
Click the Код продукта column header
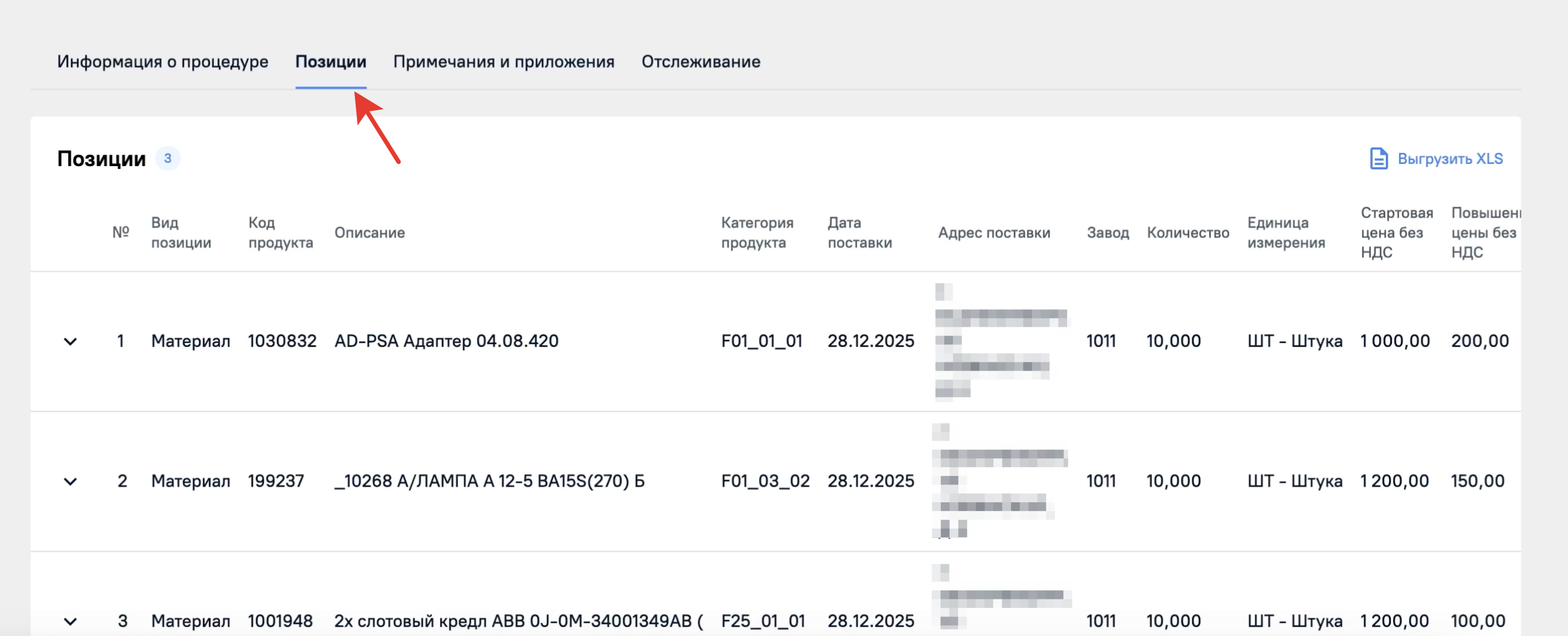[x=280, y=232]
